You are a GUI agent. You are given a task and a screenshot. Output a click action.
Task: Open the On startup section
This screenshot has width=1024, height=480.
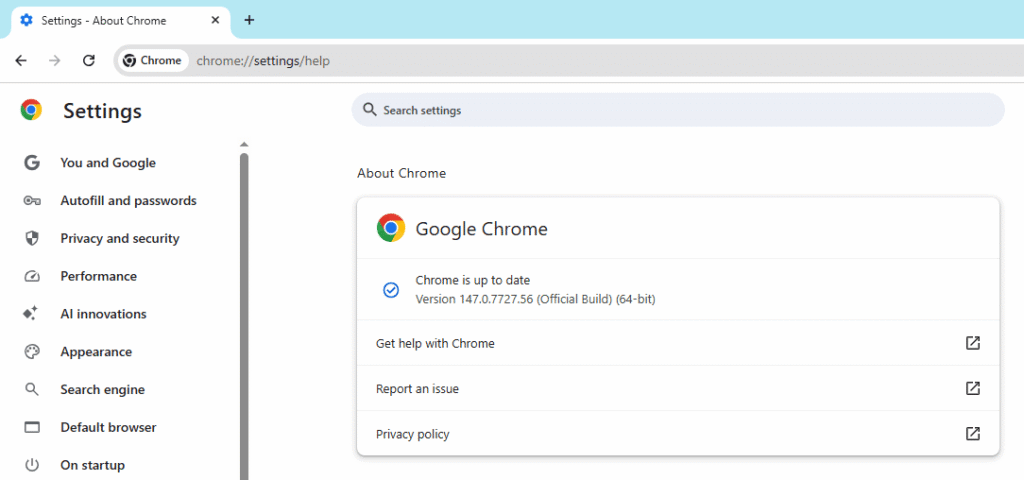(x=93, y=466)
